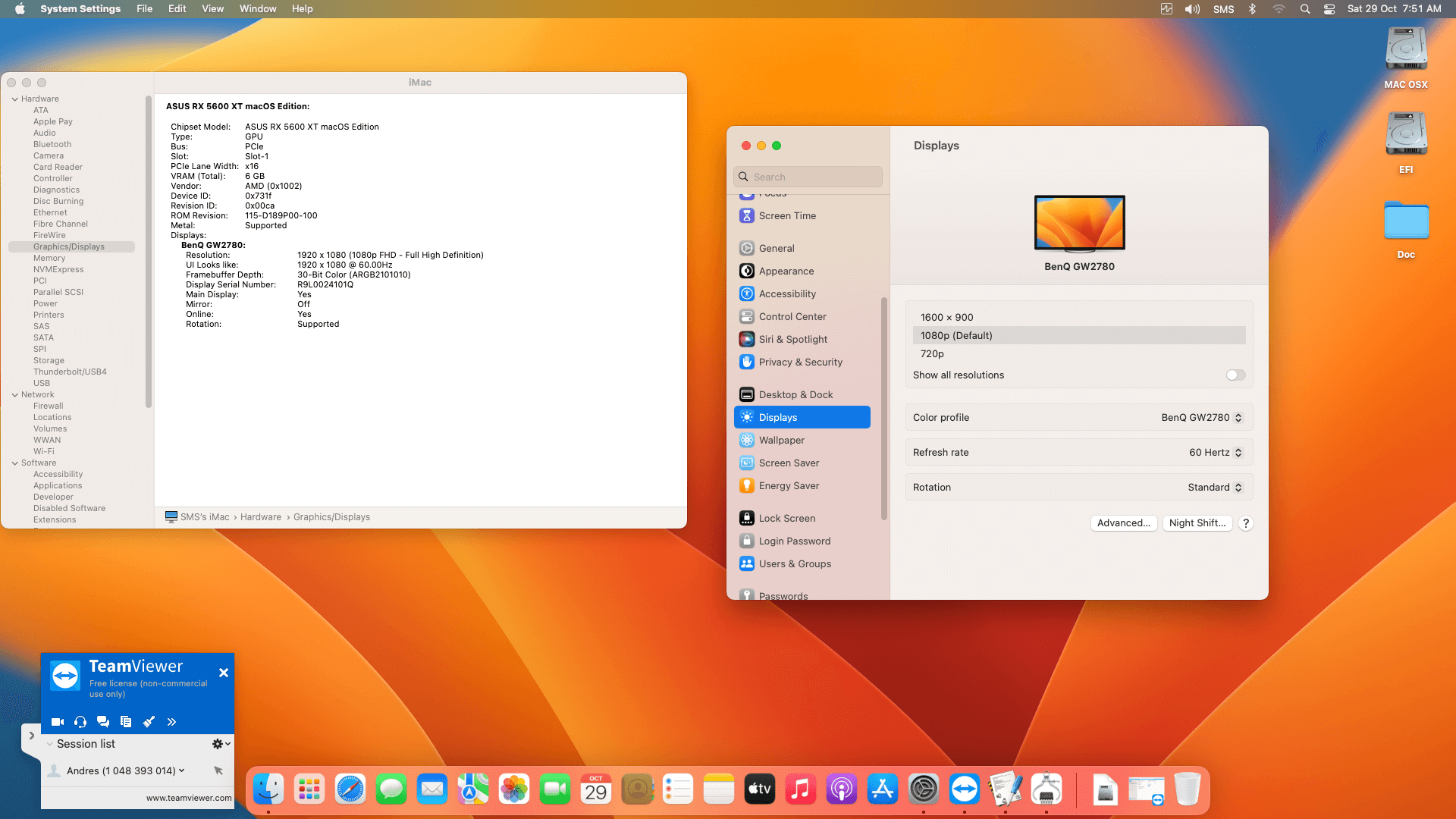Open the View menu
Image resolution: width=1456 pixels, height=819 pixels.
click(x=212, y=9)
